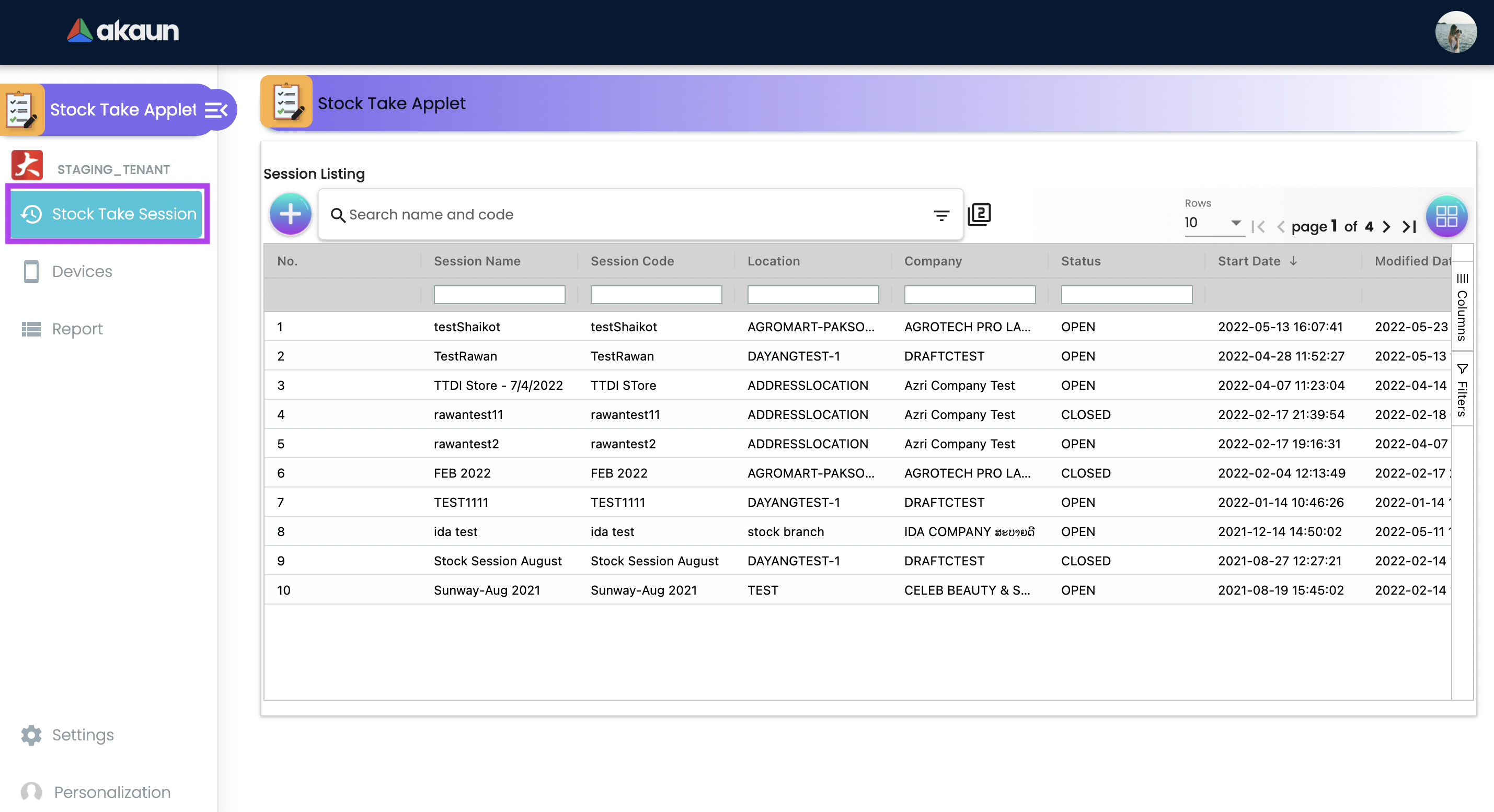1494x812 pixels.
Task: Sort by Start Date column header
Action: click(x=1249, y=261)
